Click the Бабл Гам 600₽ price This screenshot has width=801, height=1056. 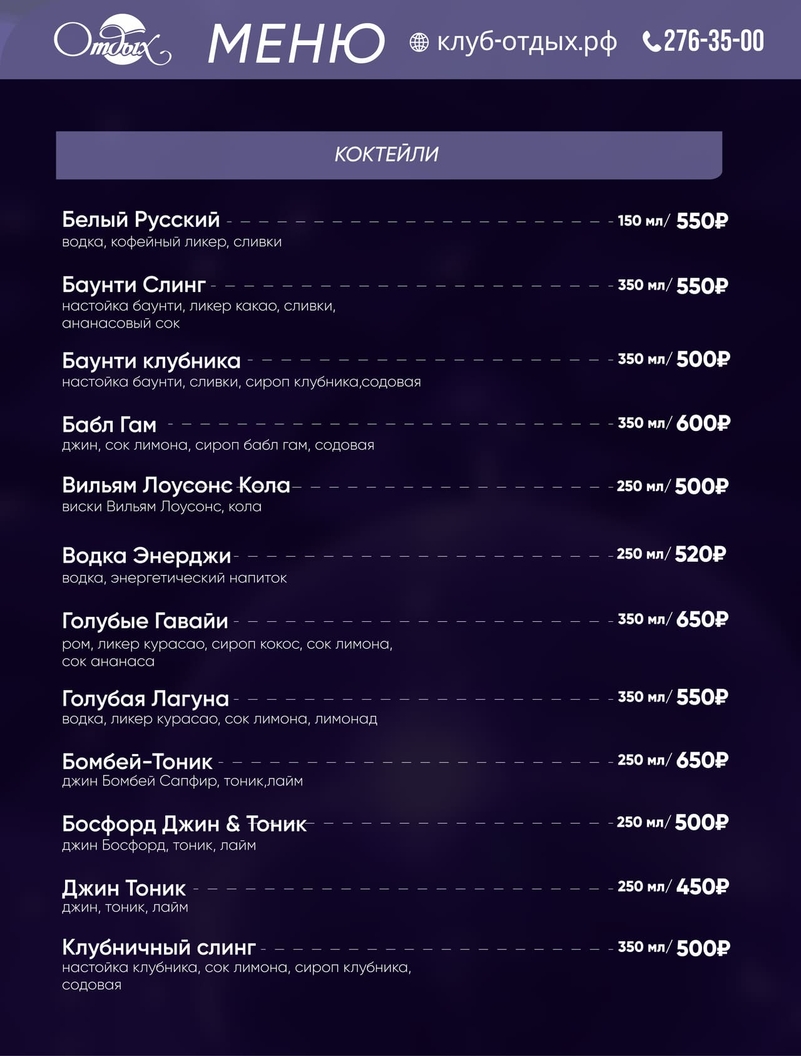coord(703,424)
